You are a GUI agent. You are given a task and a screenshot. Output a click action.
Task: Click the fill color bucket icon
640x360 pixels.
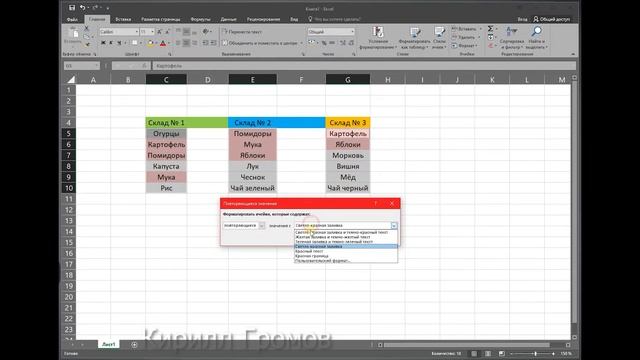tap(150, 43)
